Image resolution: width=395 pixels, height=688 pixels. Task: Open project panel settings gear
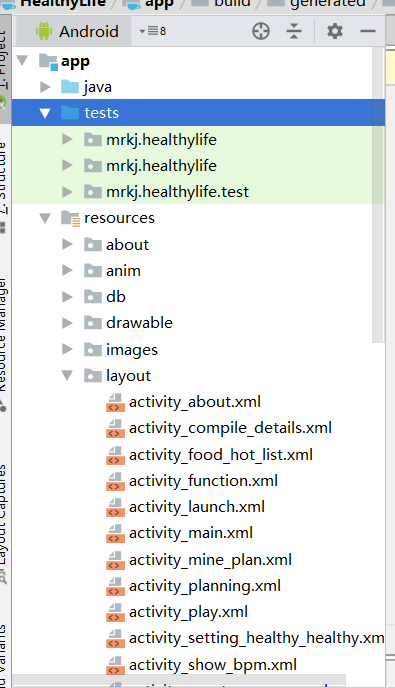coord(334,31)
